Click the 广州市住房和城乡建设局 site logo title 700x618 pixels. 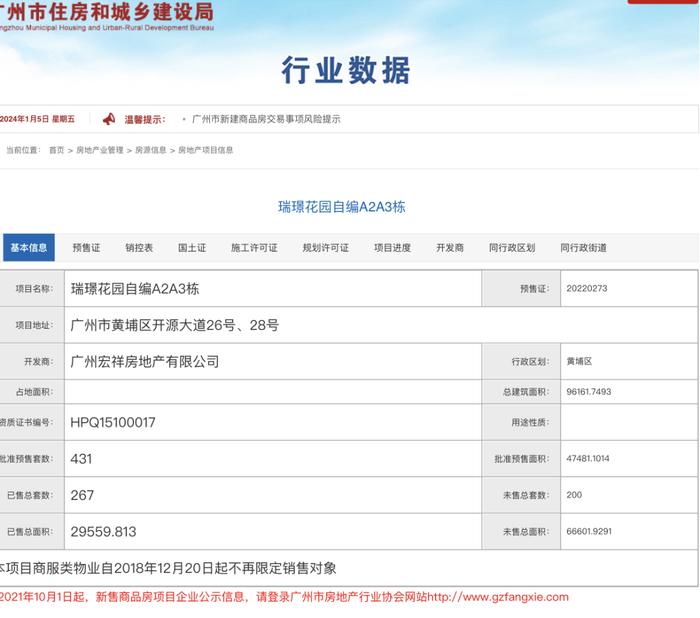(107, 12)
